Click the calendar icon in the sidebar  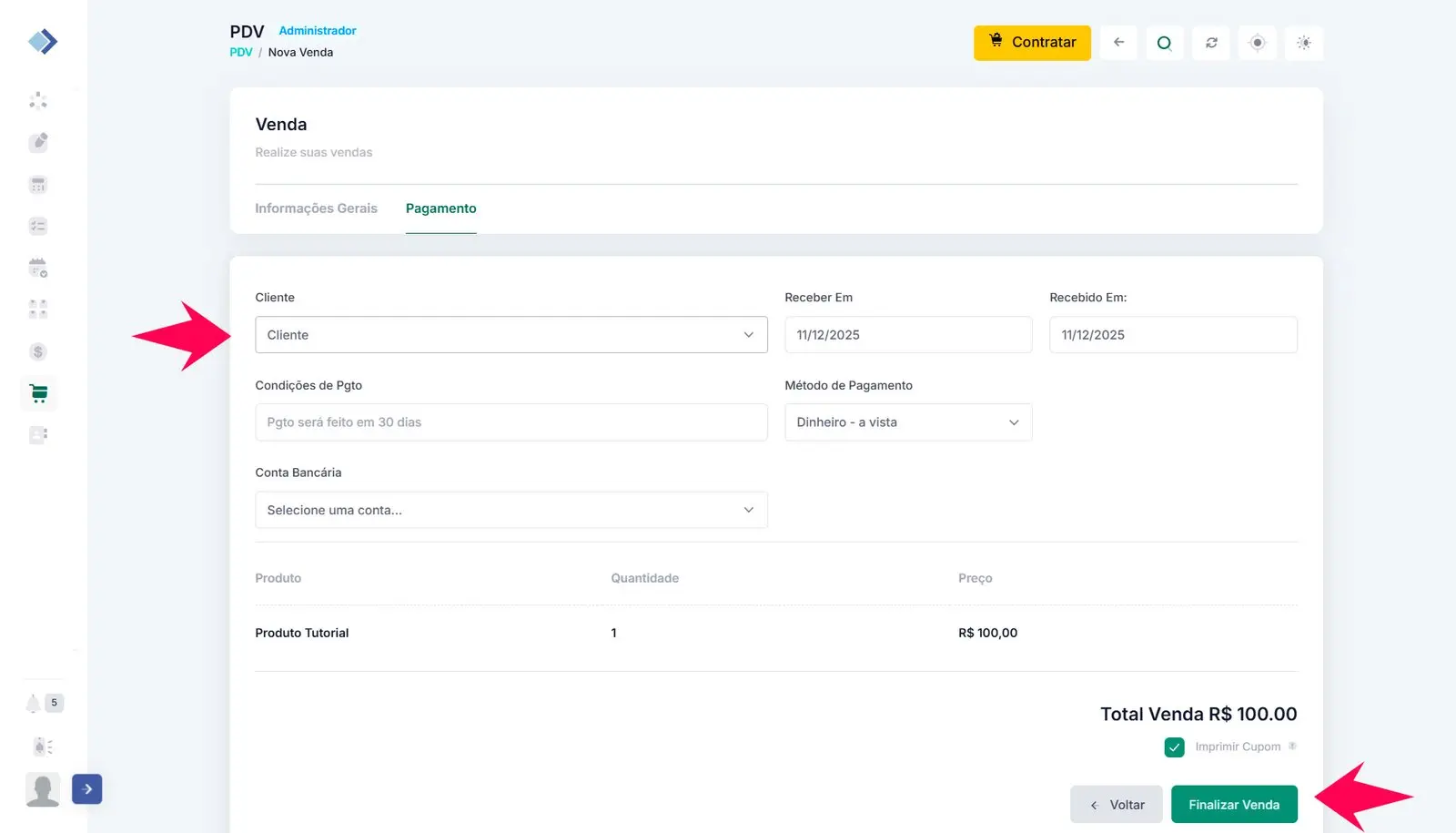tap(38, 268)
